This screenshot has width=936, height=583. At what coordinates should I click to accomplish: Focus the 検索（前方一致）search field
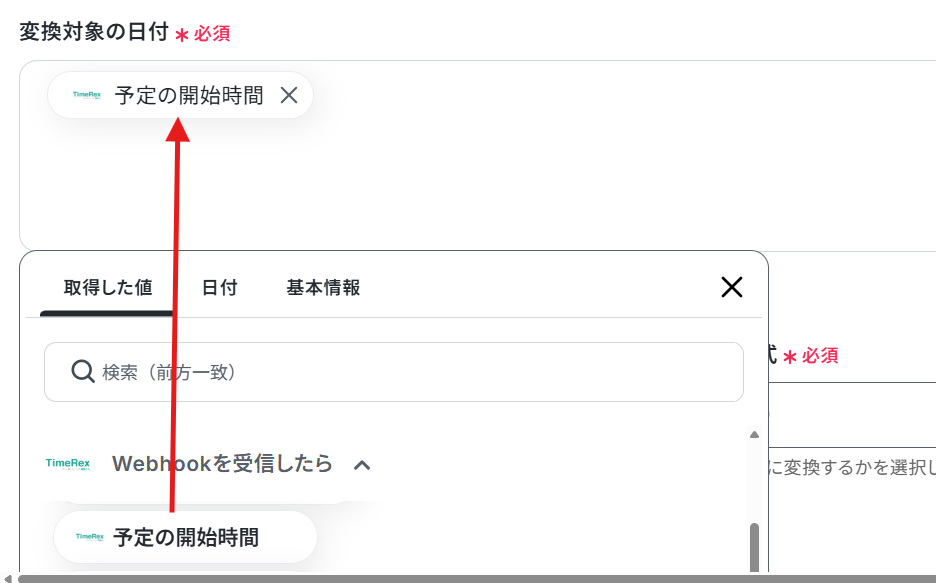(x=394, y=372)
